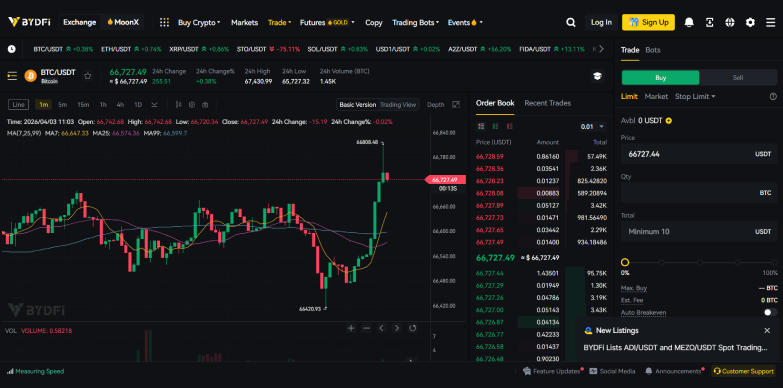Select the Line chart type
The image size is (783, 388).
coord(18,104)
